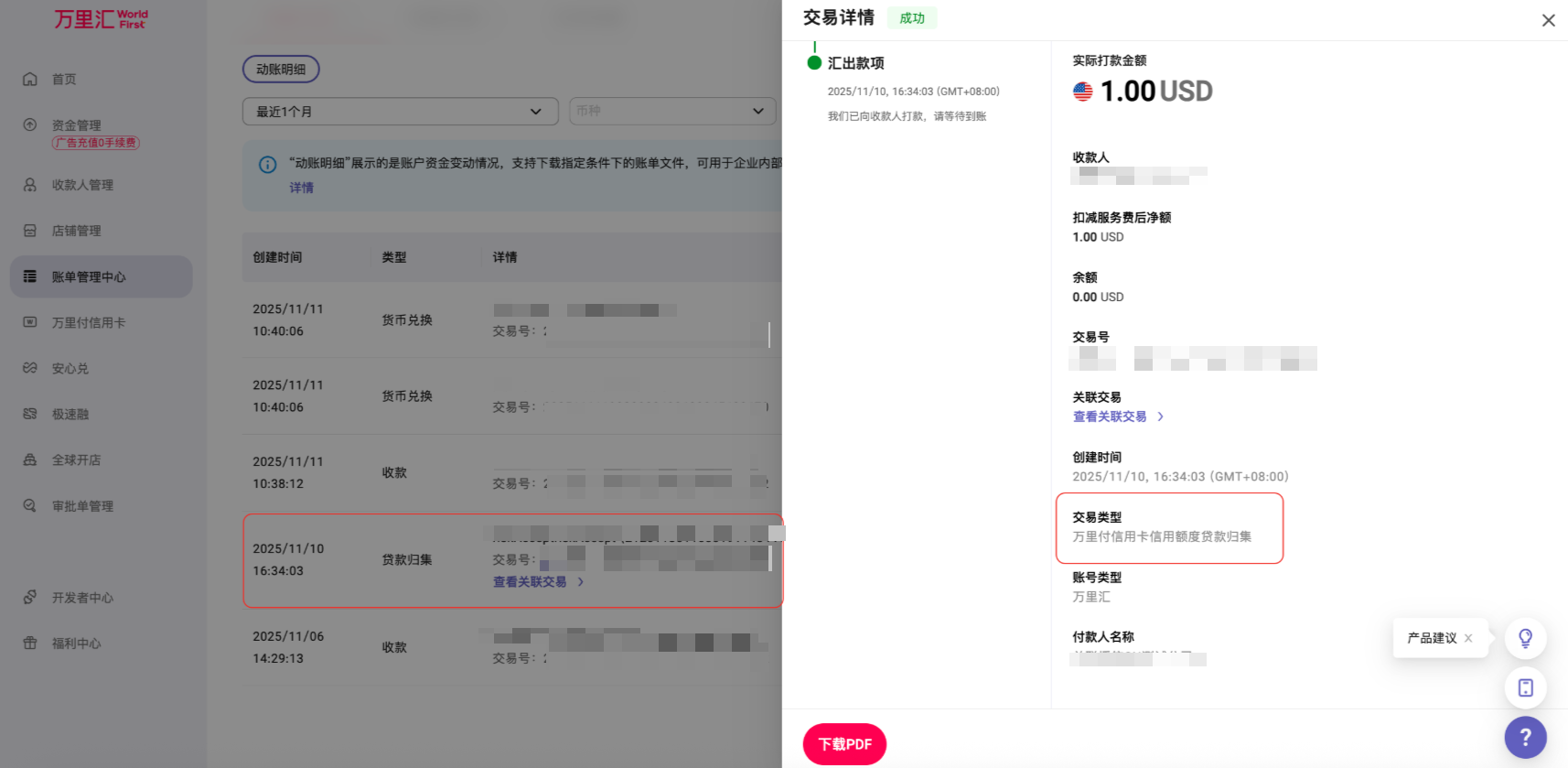The width and height of the screenshot is (1568, 768).
Task: Click the 万里汇 account type value
Action: pyautogui.click(x=1091, y=597)
